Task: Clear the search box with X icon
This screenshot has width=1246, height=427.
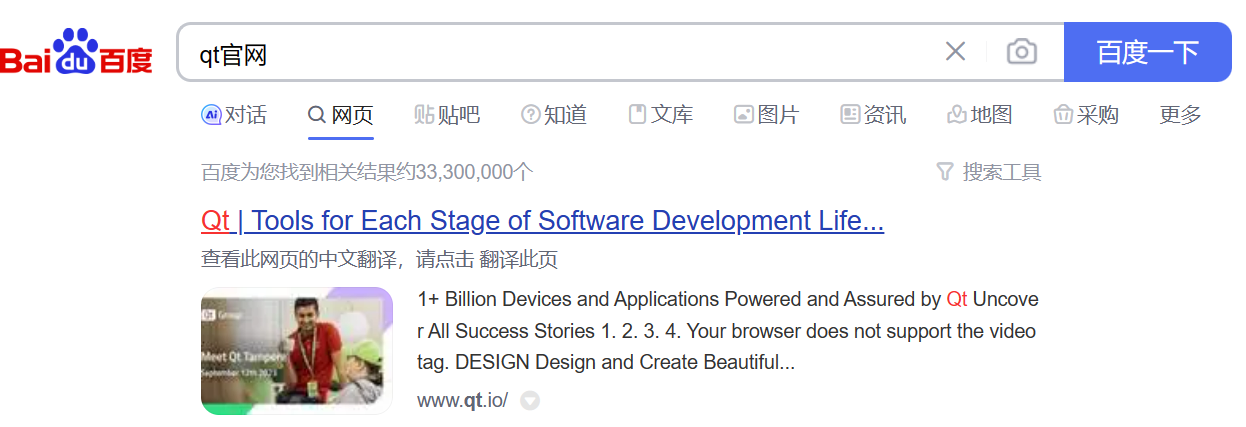Action: click(x=956, y=52)
